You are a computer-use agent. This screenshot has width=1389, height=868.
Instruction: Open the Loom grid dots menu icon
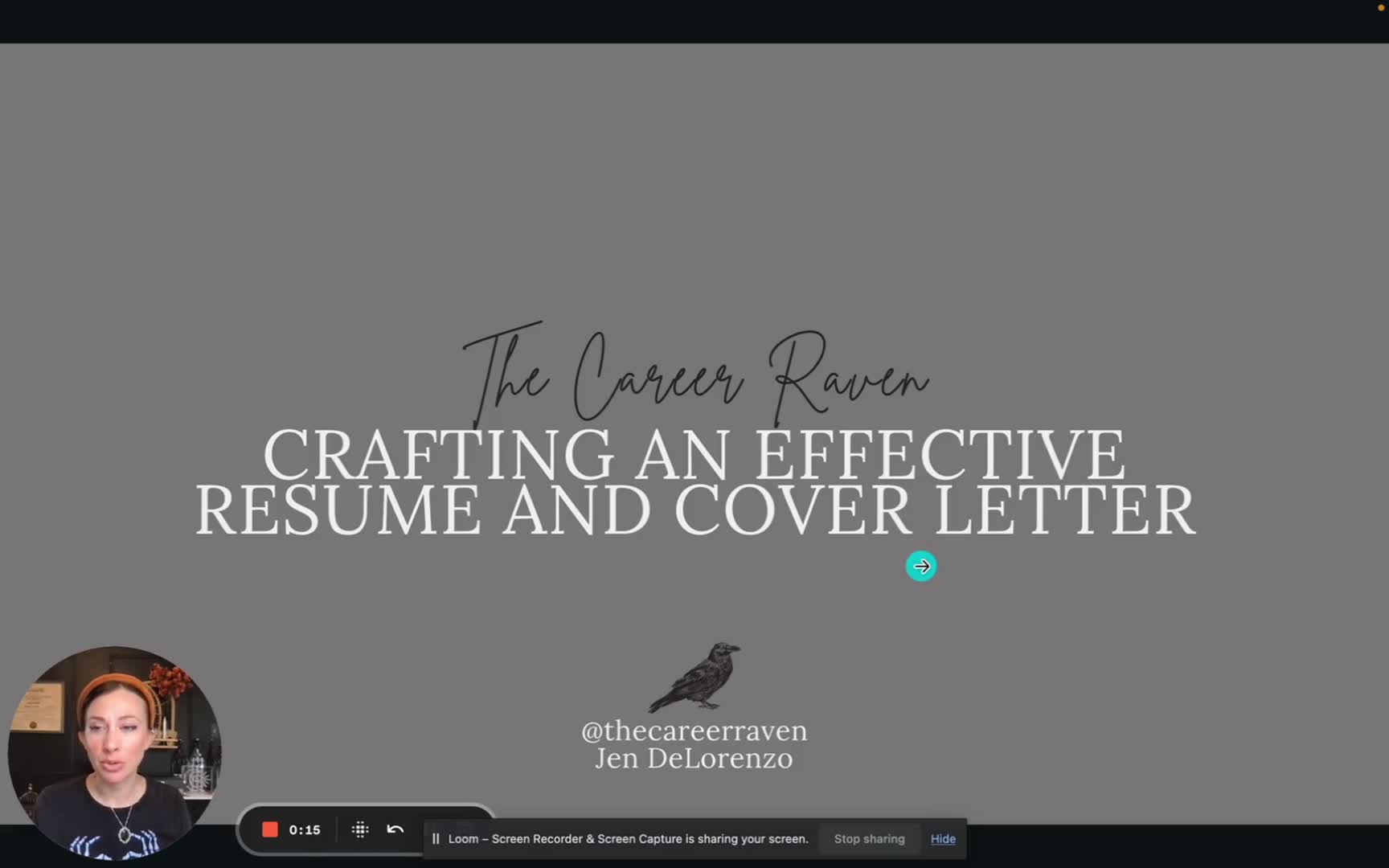(360, 829)
